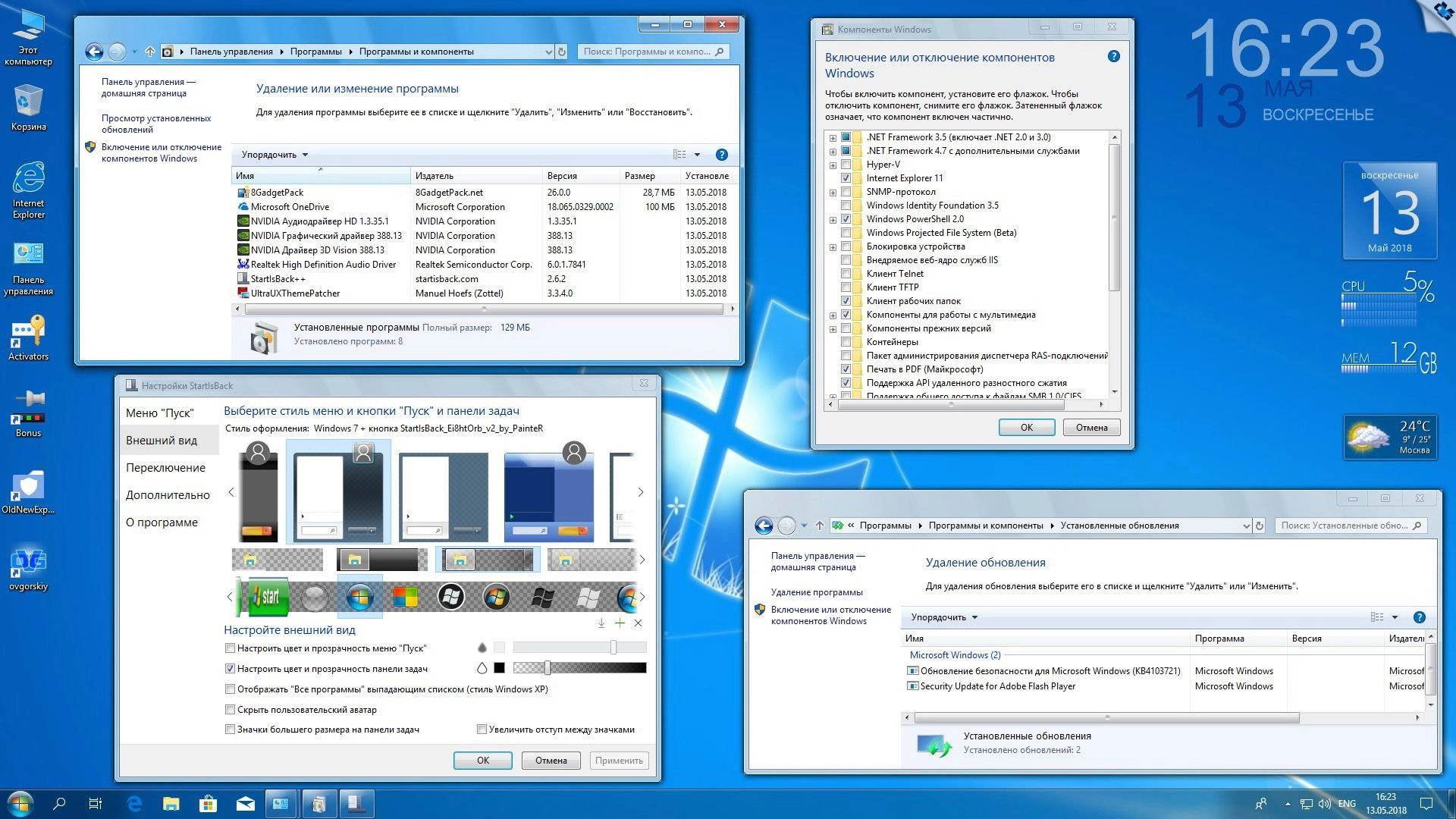Open О программе section in StartIsBack

[x=162, y=522]
